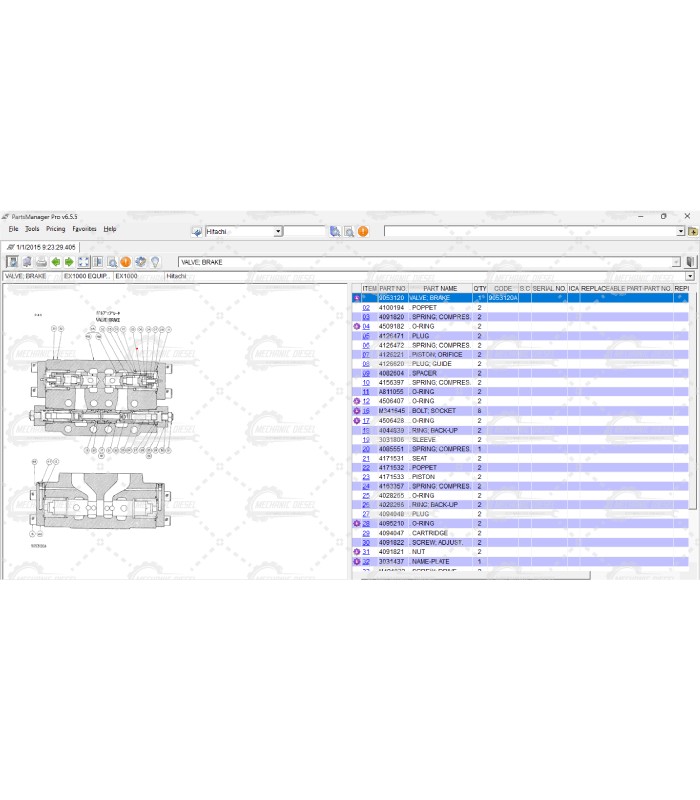Viewport: 700px width, 800px height.
Task: Click the green back arrow
Action: pyautogui.click(x=56, y=262)
